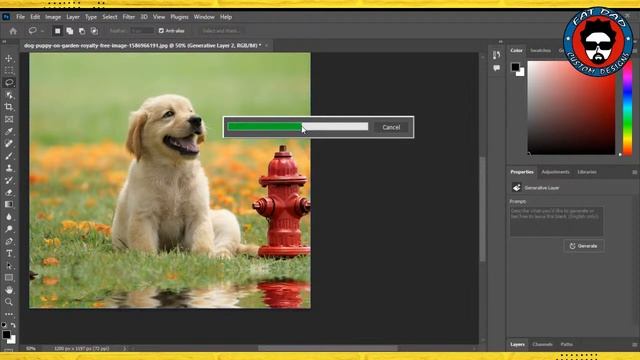640x360 pixels.
Task: Cancel the generation progress dialog
Action: click(391, 127)
